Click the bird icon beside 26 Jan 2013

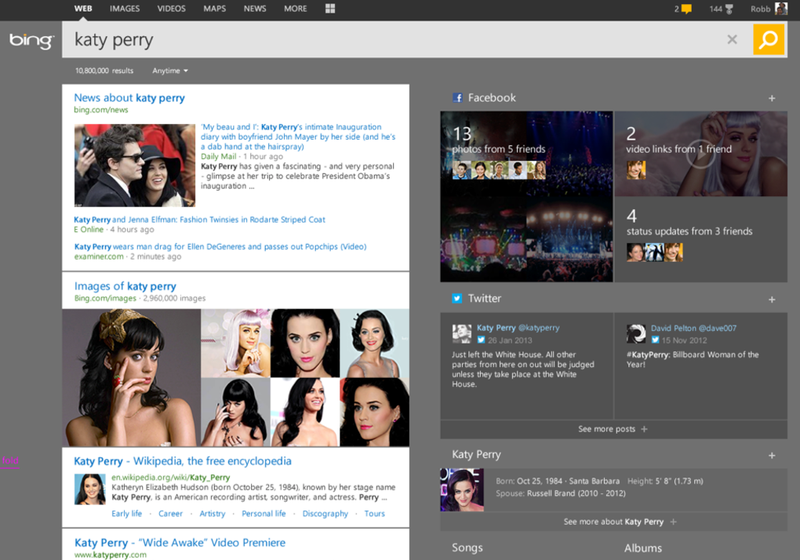(481, 340)
